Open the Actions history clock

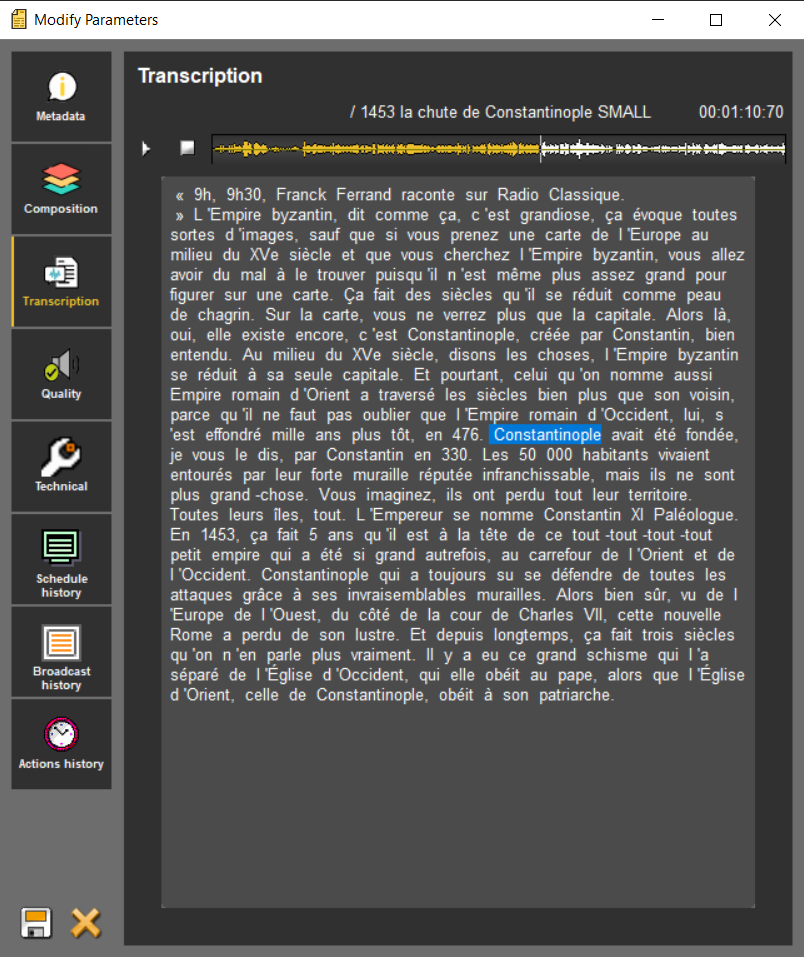tap(61, 744)
